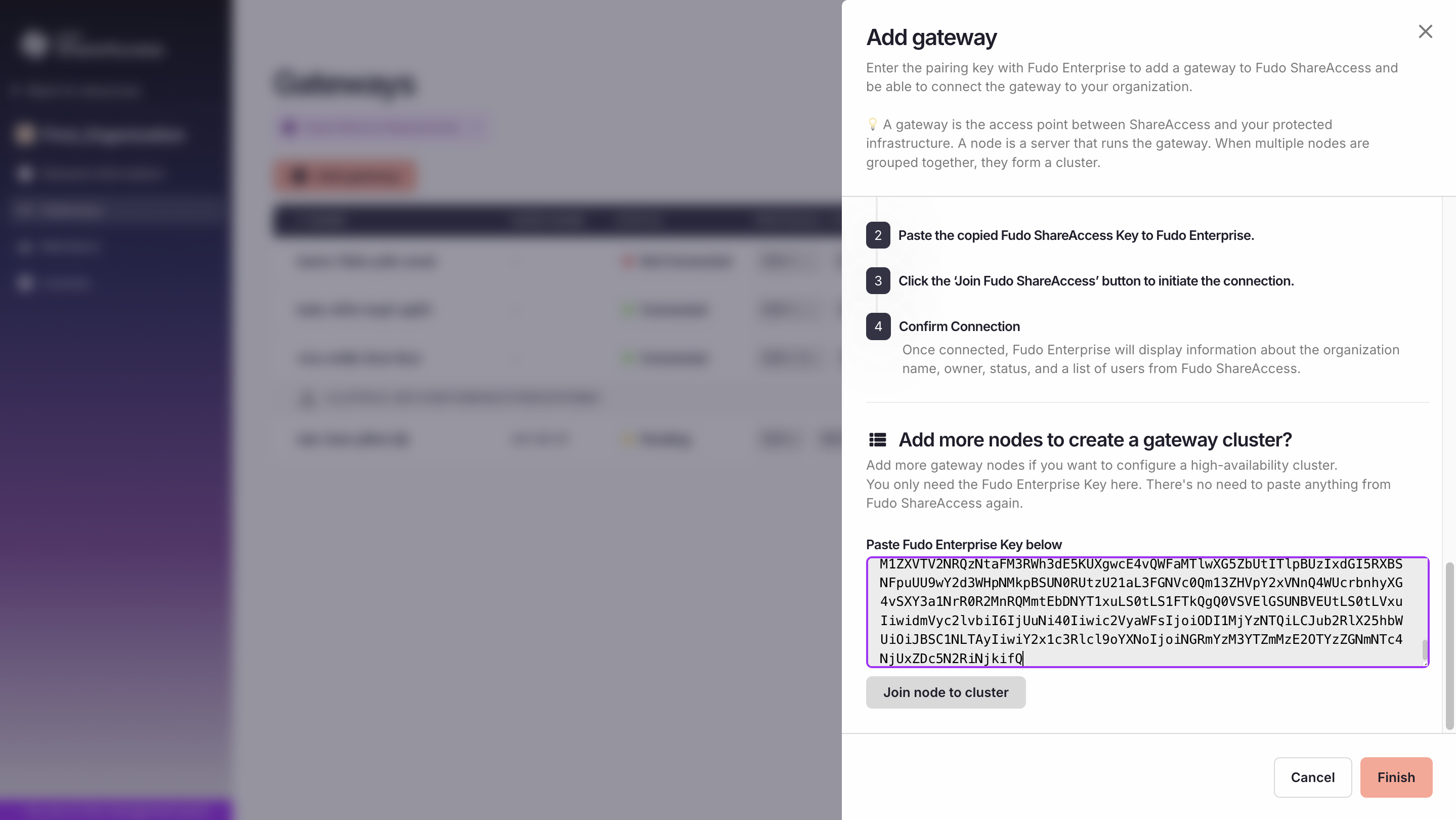The image size is (1456, 820).
Task: Click the 'Paste Fudo Enterprise Key below' label
Action: [x=964, y=545]
